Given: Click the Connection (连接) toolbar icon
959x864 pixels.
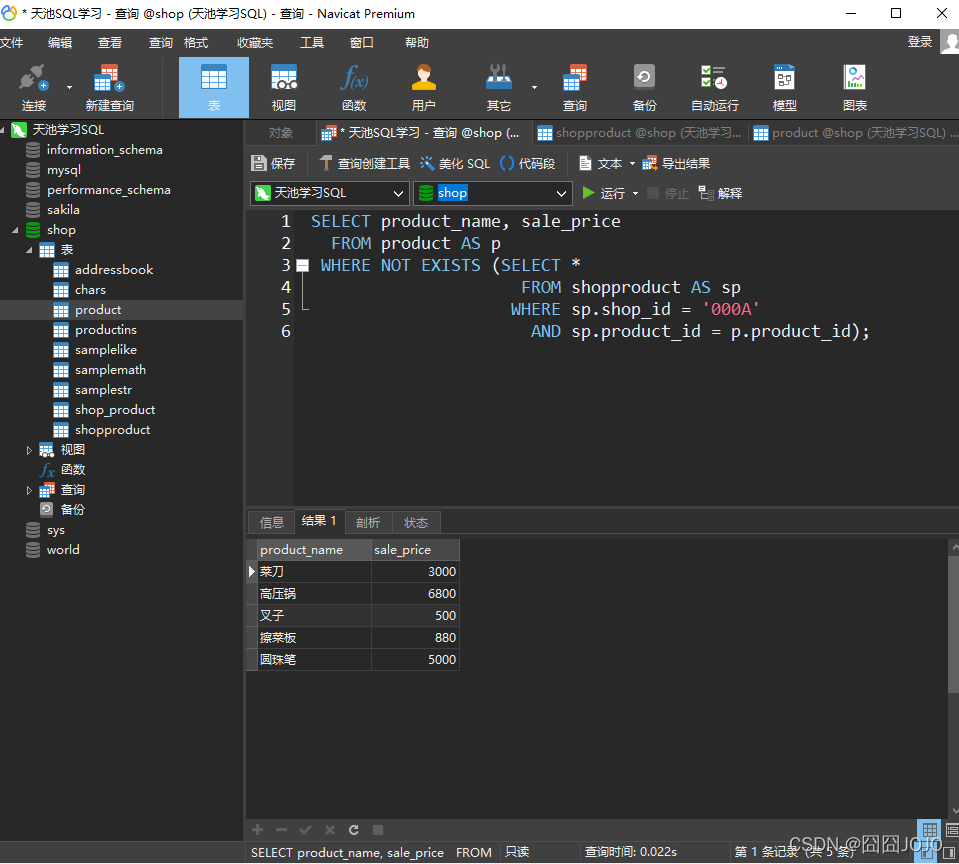Looking at the screenshot, I should (33, 87).
